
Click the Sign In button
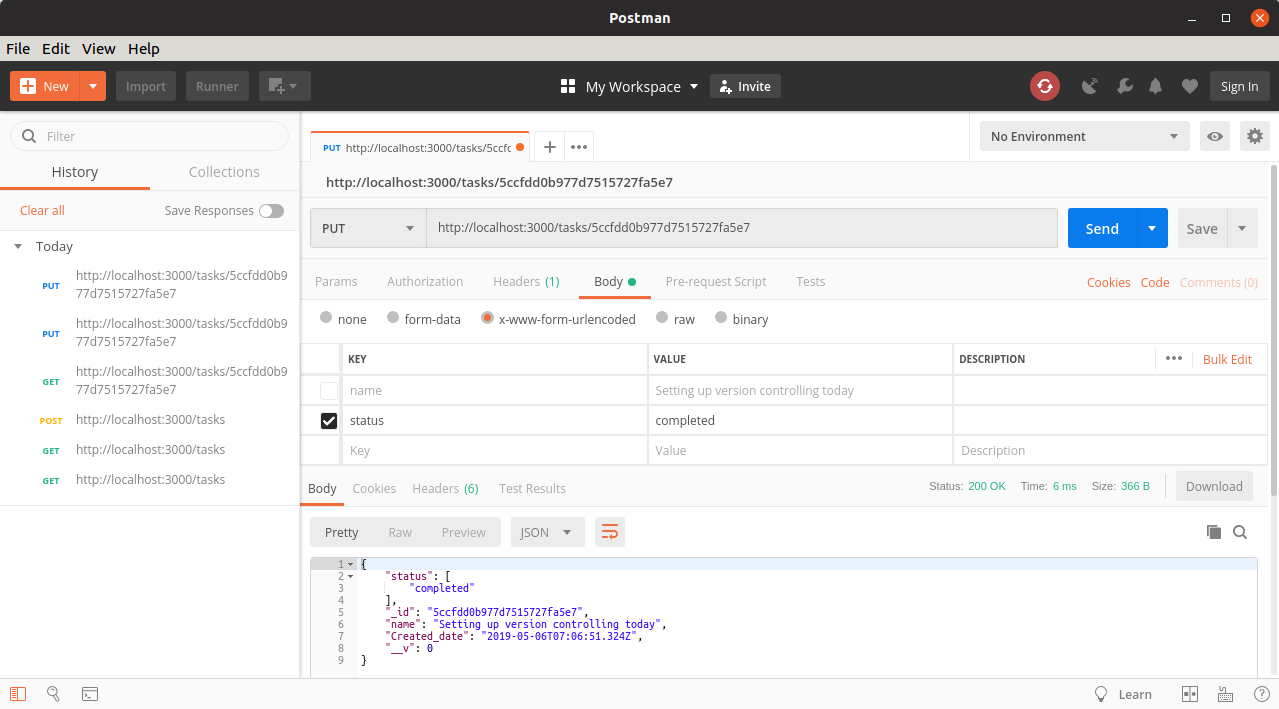(1240, 86)
